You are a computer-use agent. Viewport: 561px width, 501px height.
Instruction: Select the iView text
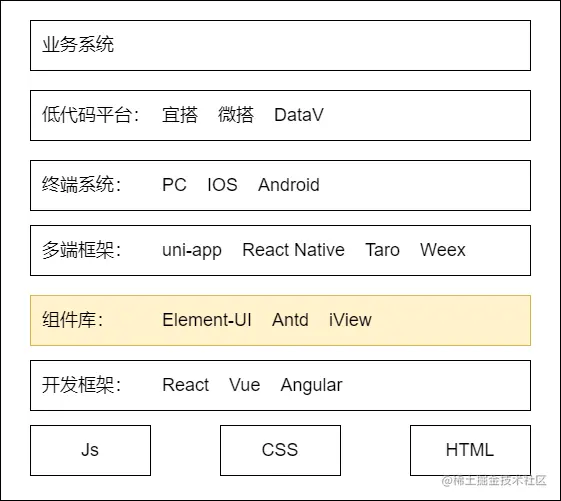click(350, 320)
